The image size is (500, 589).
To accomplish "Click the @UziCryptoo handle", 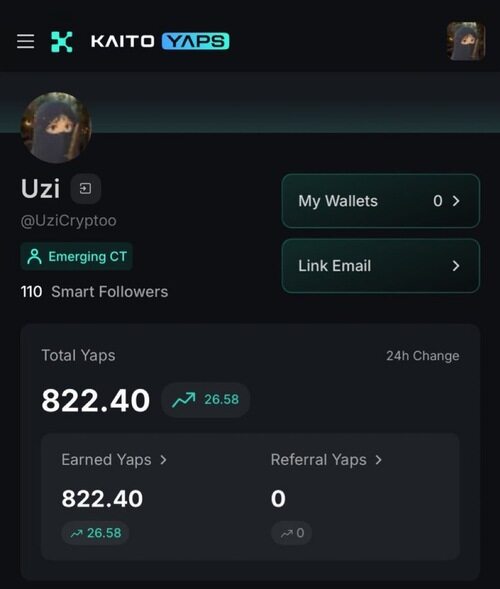I will [x=68, y=220].
